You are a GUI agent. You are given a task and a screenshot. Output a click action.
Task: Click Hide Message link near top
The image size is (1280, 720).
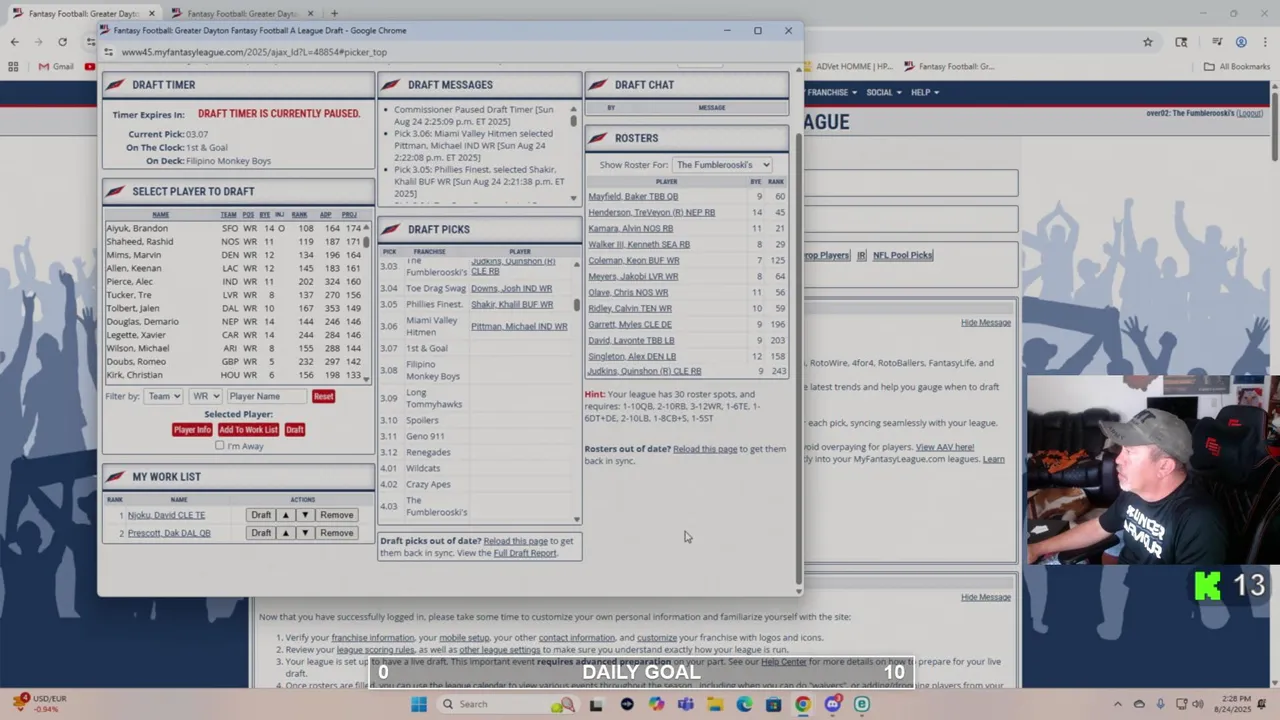click(986, 322)
